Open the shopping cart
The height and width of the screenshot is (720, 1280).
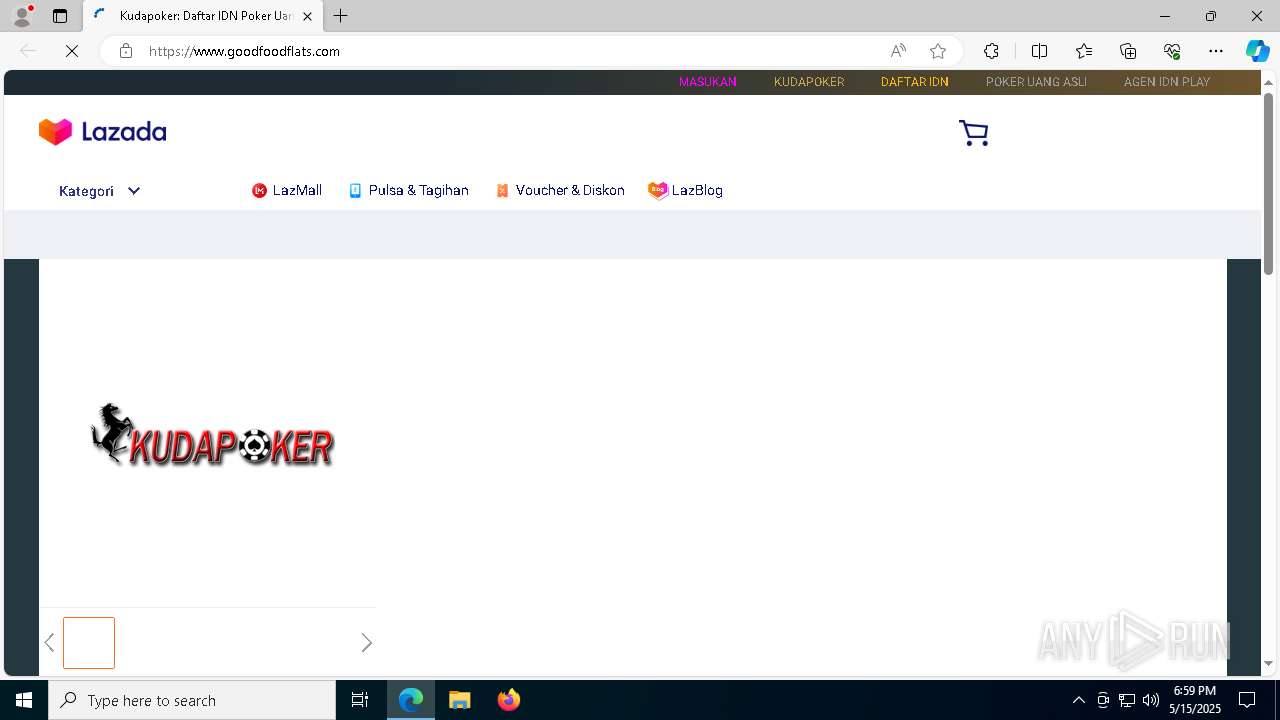974,133
